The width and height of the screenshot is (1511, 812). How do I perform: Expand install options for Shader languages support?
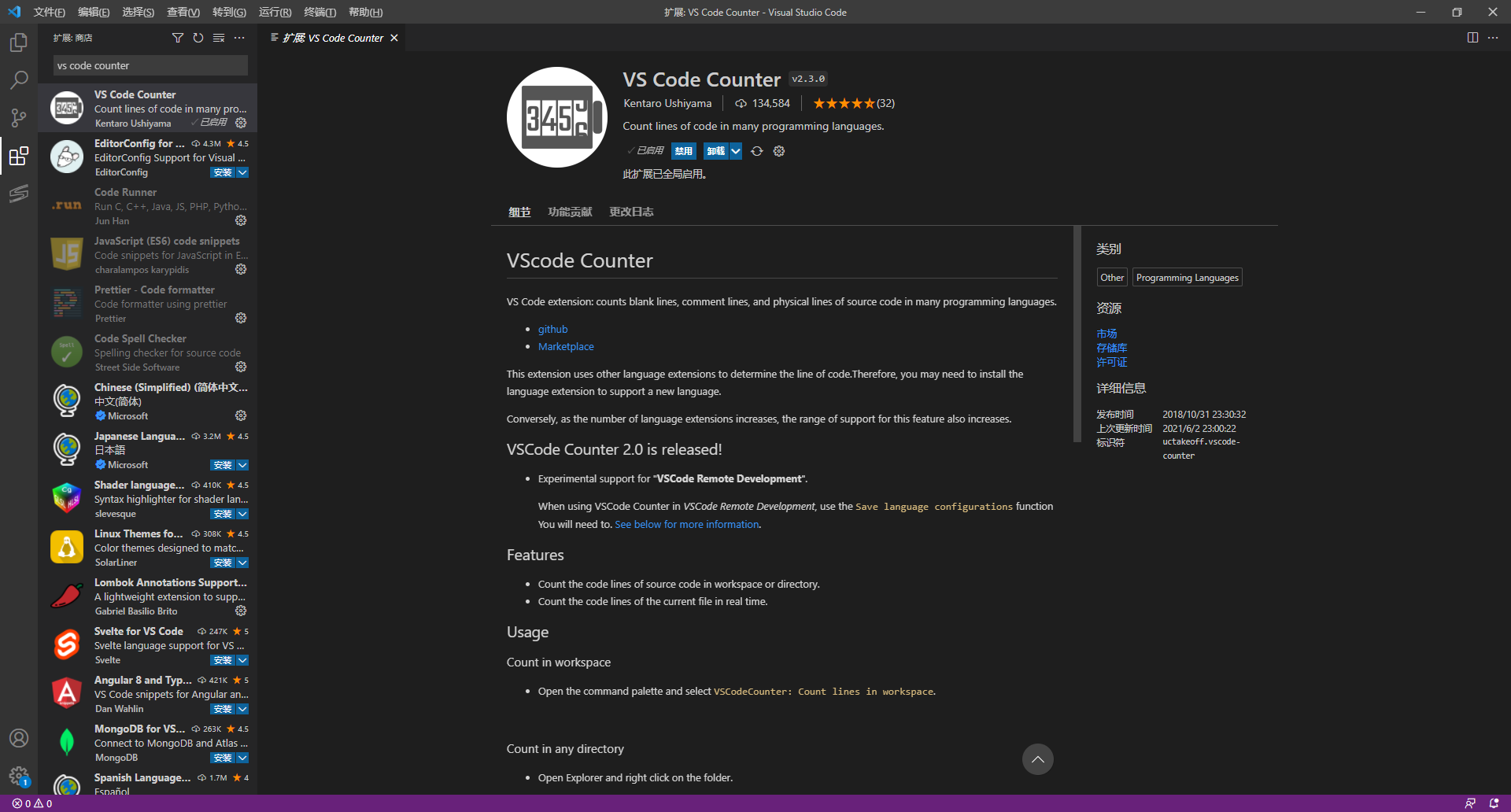click(242, 514)
